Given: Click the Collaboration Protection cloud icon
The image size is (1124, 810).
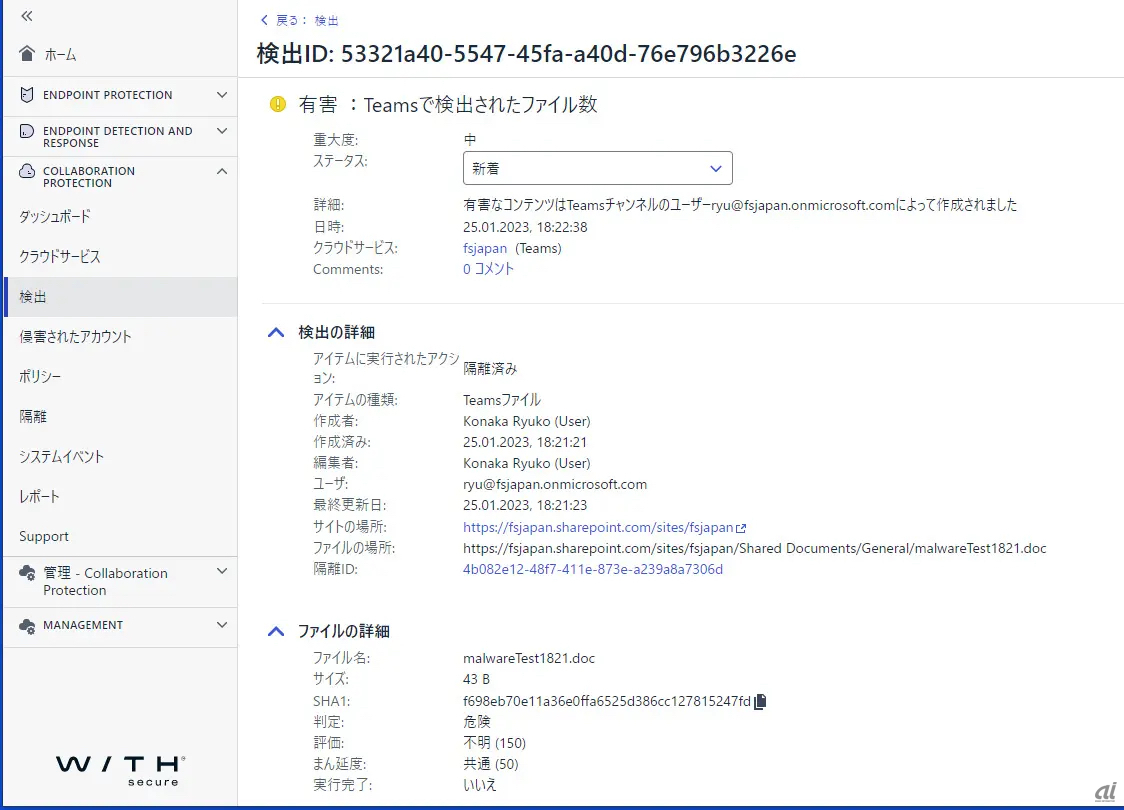Looking at the screenshot, I should [x=27, y=172].
